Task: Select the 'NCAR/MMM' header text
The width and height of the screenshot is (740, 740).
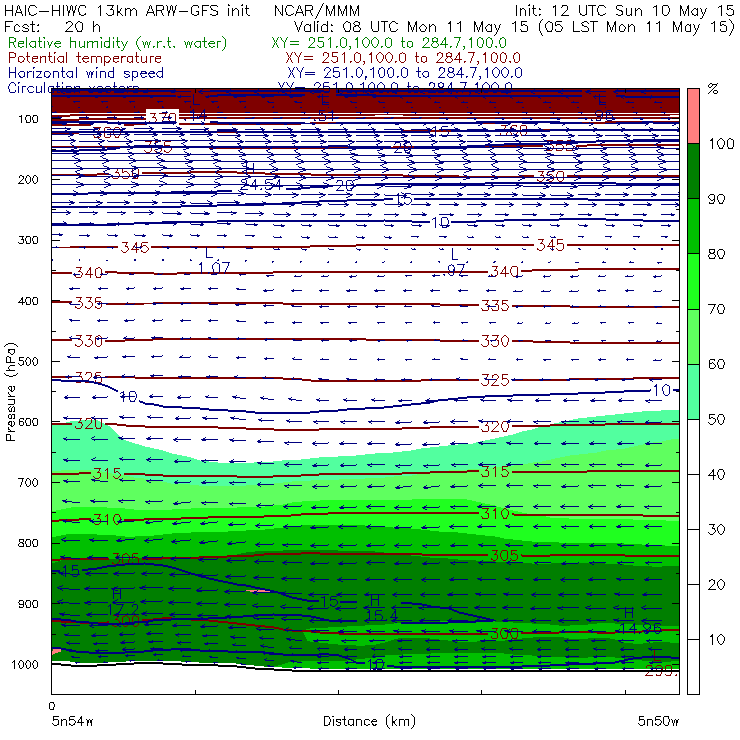Action: pyautogui.click(x=317, y=11)
